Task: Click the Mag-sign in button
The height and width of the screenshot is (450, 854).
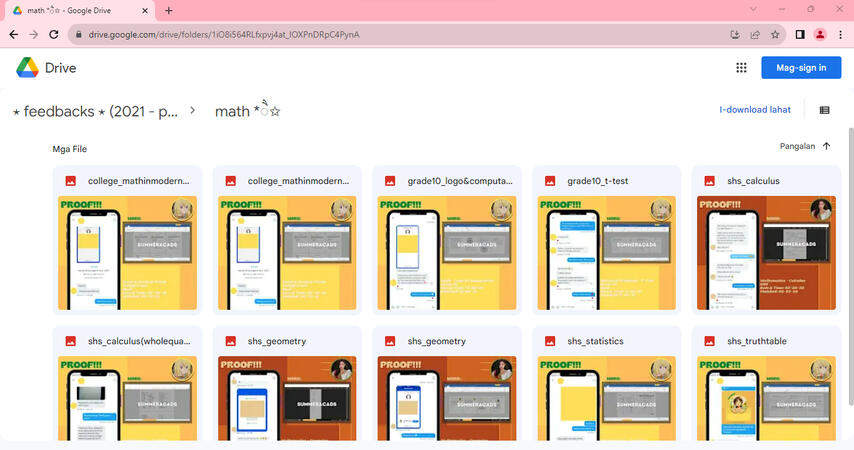Action: click(801, 68)
